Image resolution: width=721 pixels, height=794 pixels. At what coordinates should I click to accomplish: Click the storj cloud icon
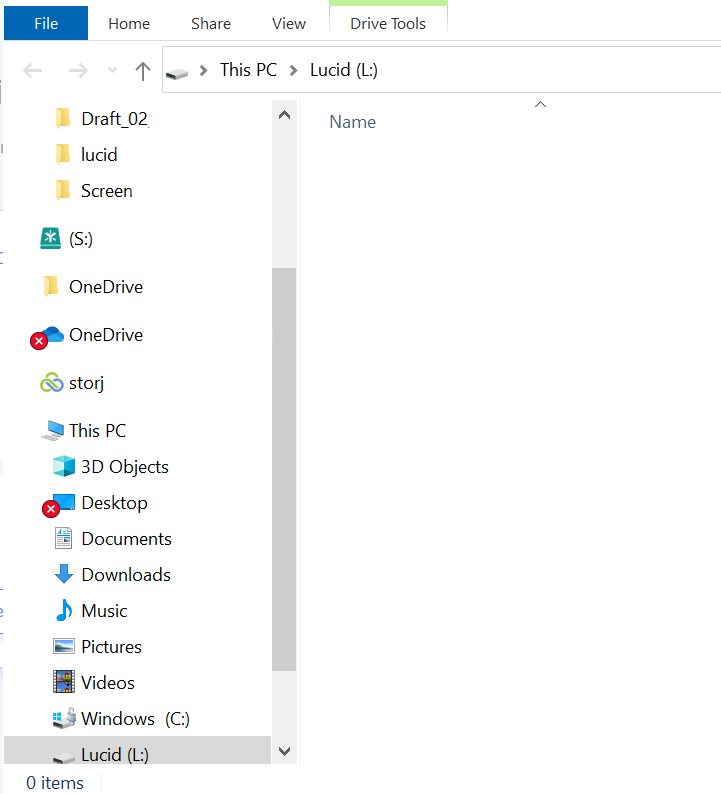tap(51, 383)
